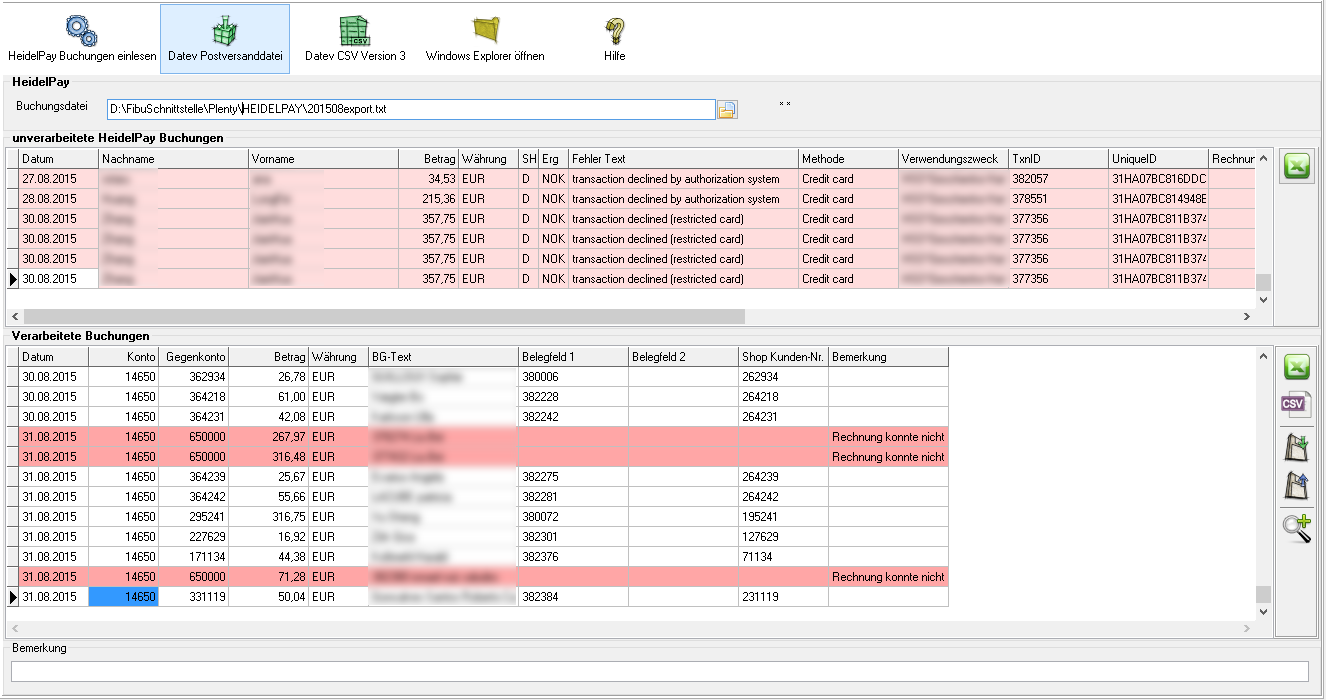Export unverarbeitete Buchungen to Excel
The image size is (1326, 700).
click(1296, 167)
